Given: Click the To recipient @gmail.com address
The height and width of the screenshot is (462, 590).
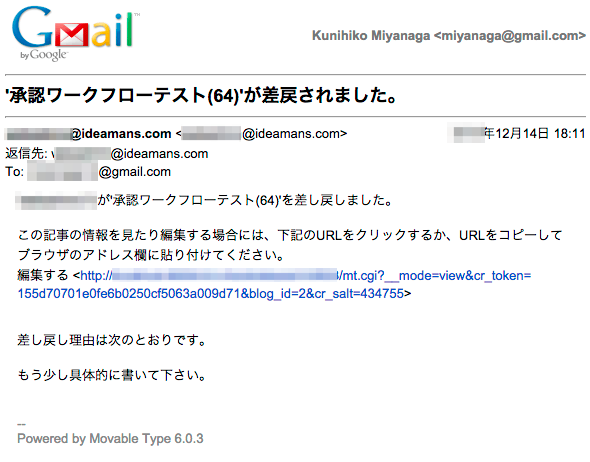Looking at the screenshot, I should click(99, 172).
